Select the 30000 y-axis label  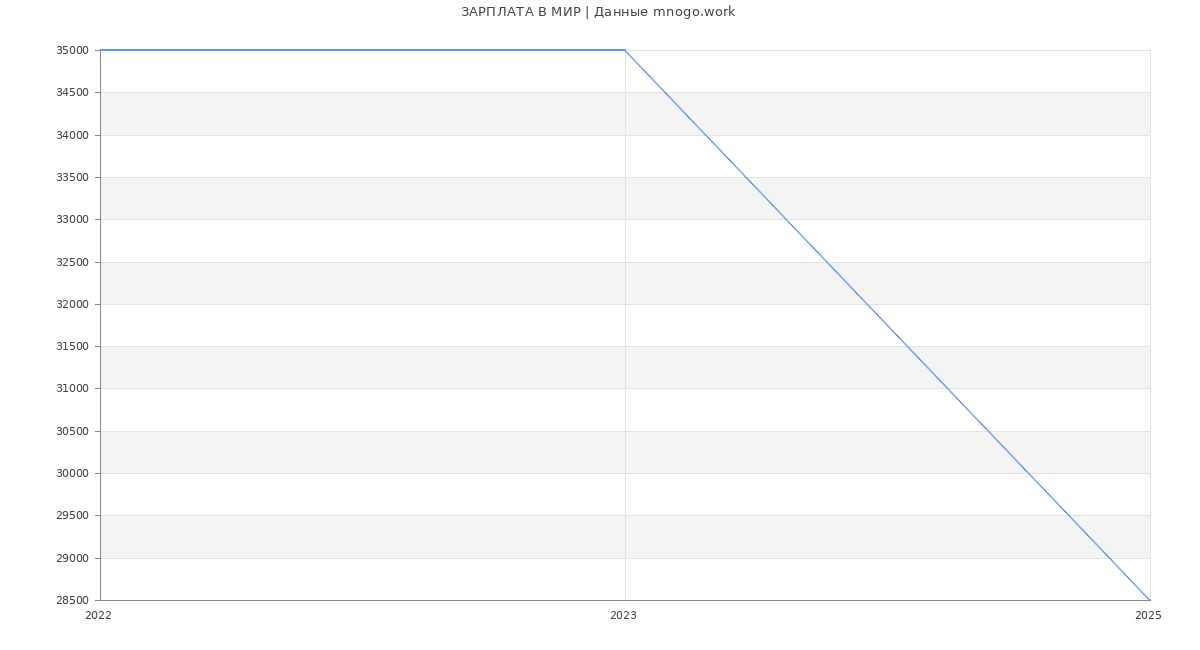[x=73, y=474]
